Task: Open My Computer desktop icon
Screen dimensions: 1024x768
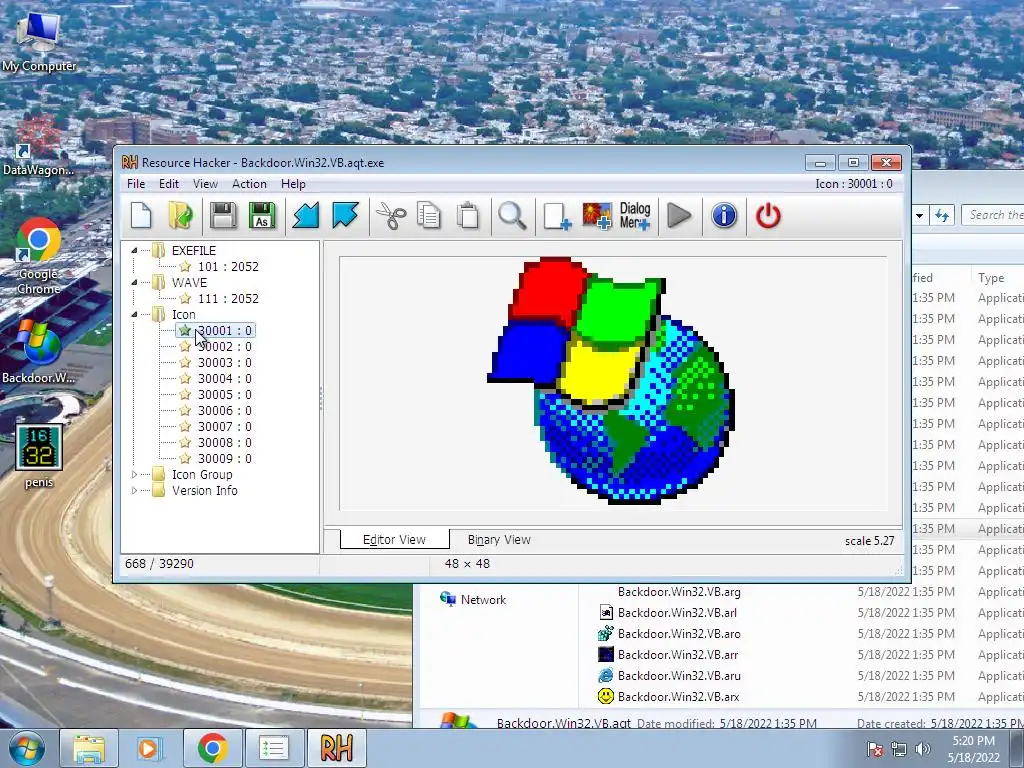Action: click(x=39, y=42)
